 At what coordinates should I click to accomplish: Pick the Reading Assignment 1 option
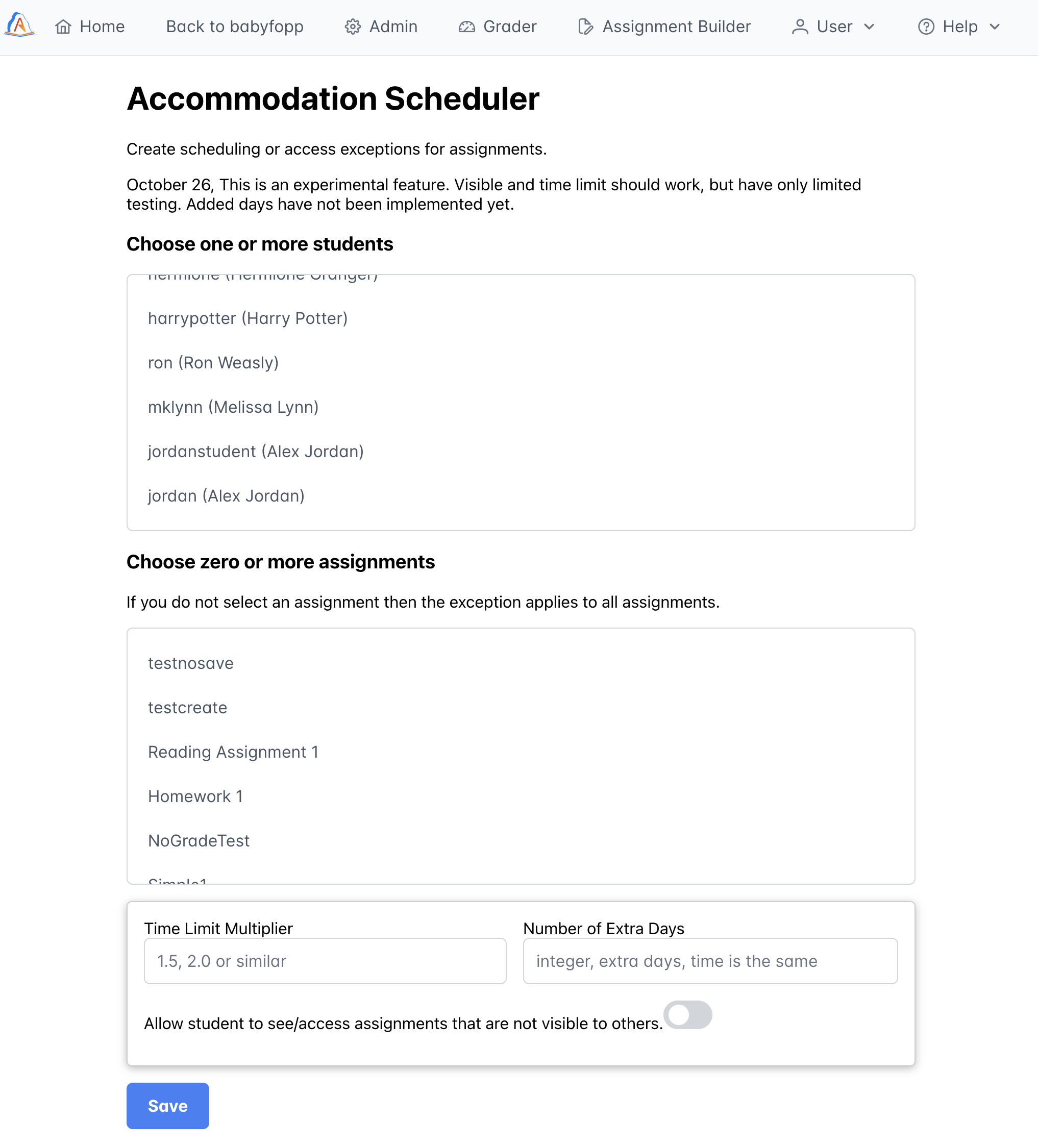(233, 752)
